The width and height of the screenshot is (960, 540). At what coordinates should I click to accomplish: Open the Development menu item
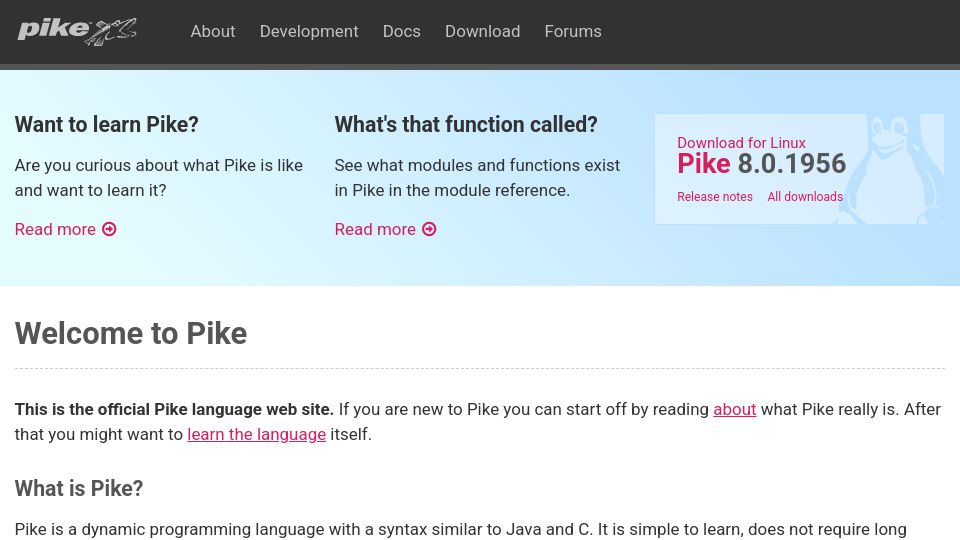(309, 31)
